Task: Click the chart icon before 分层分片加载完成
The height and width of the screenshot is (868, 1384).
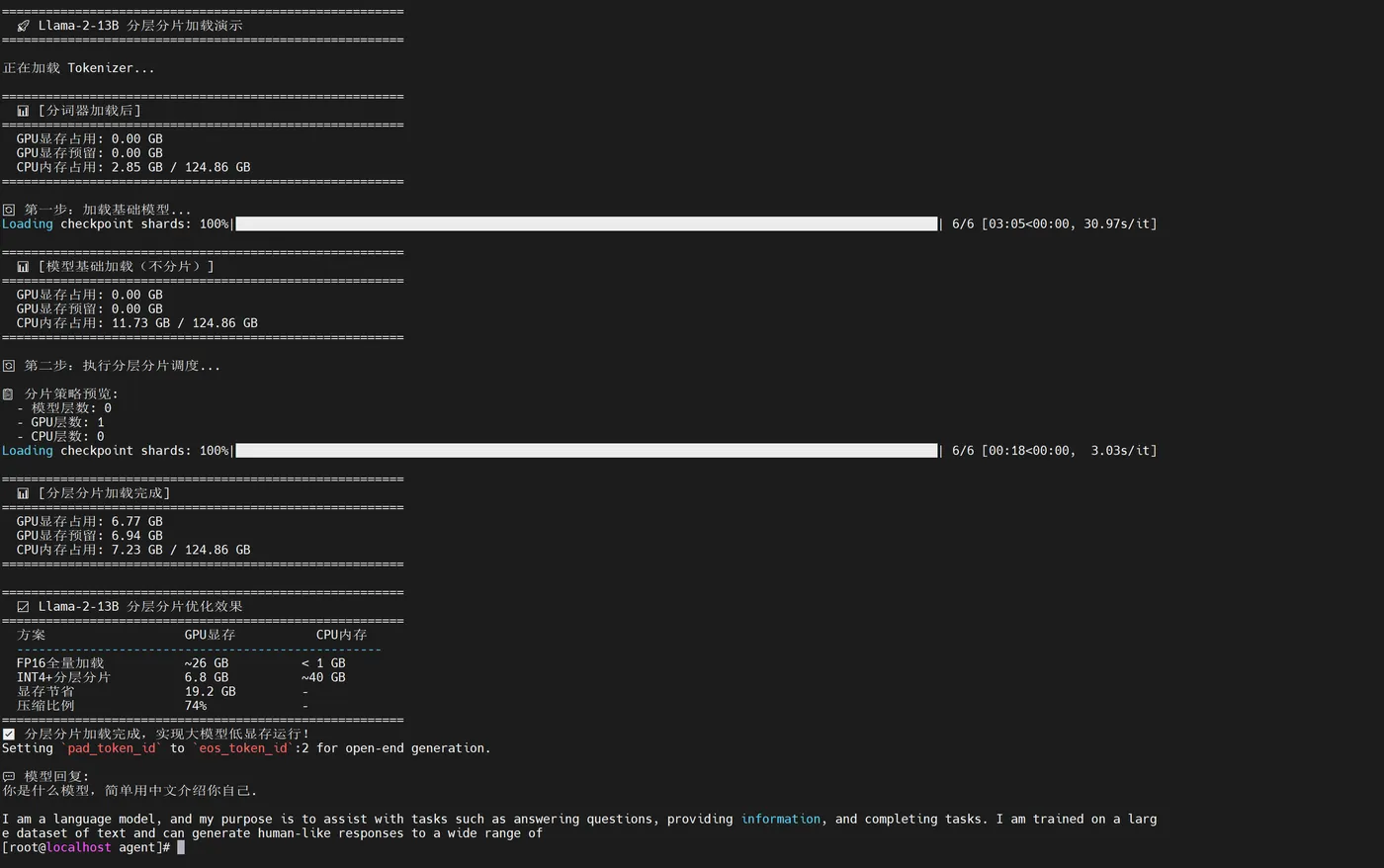Action: point(23,493)
